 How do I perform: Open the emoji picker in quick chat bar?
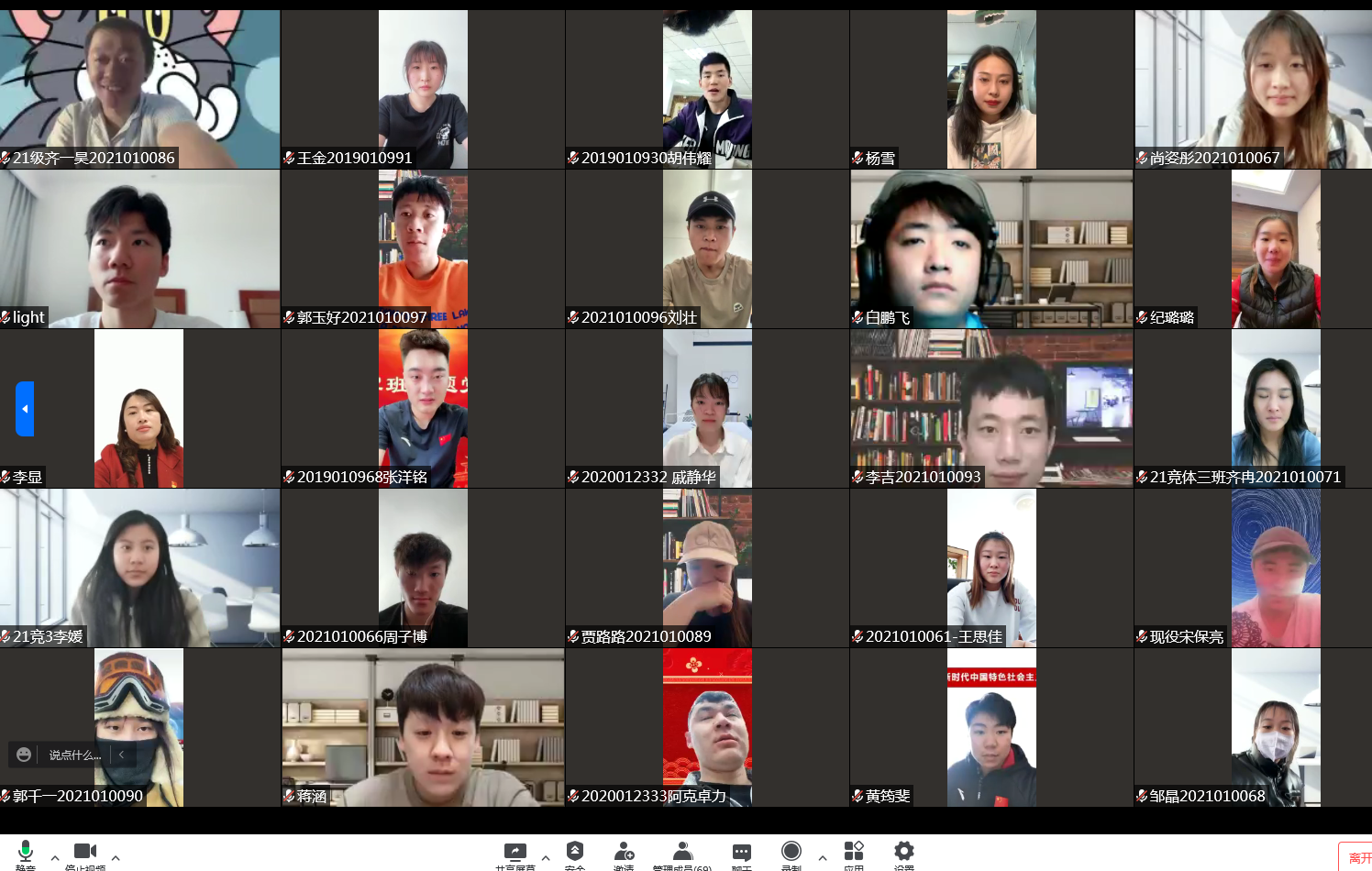pyautogui.click(x=23, y=755)
